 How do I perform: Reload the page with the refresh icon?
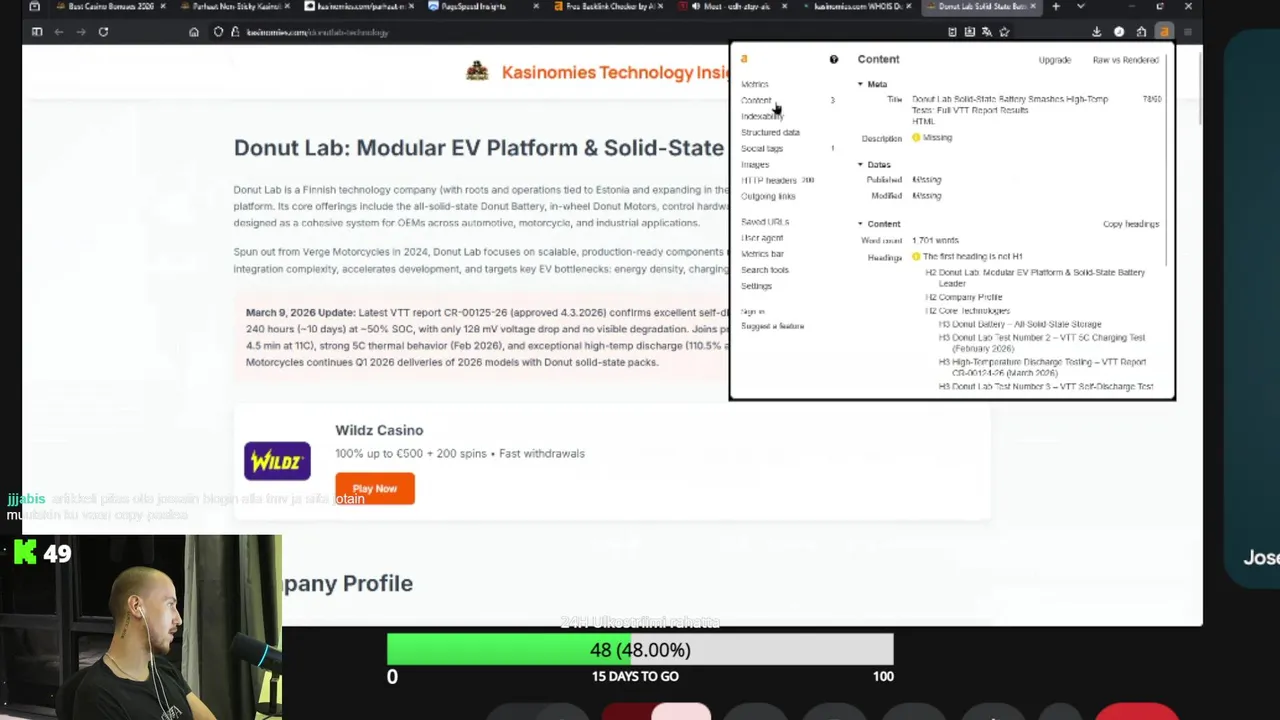(x=103, y=32)
